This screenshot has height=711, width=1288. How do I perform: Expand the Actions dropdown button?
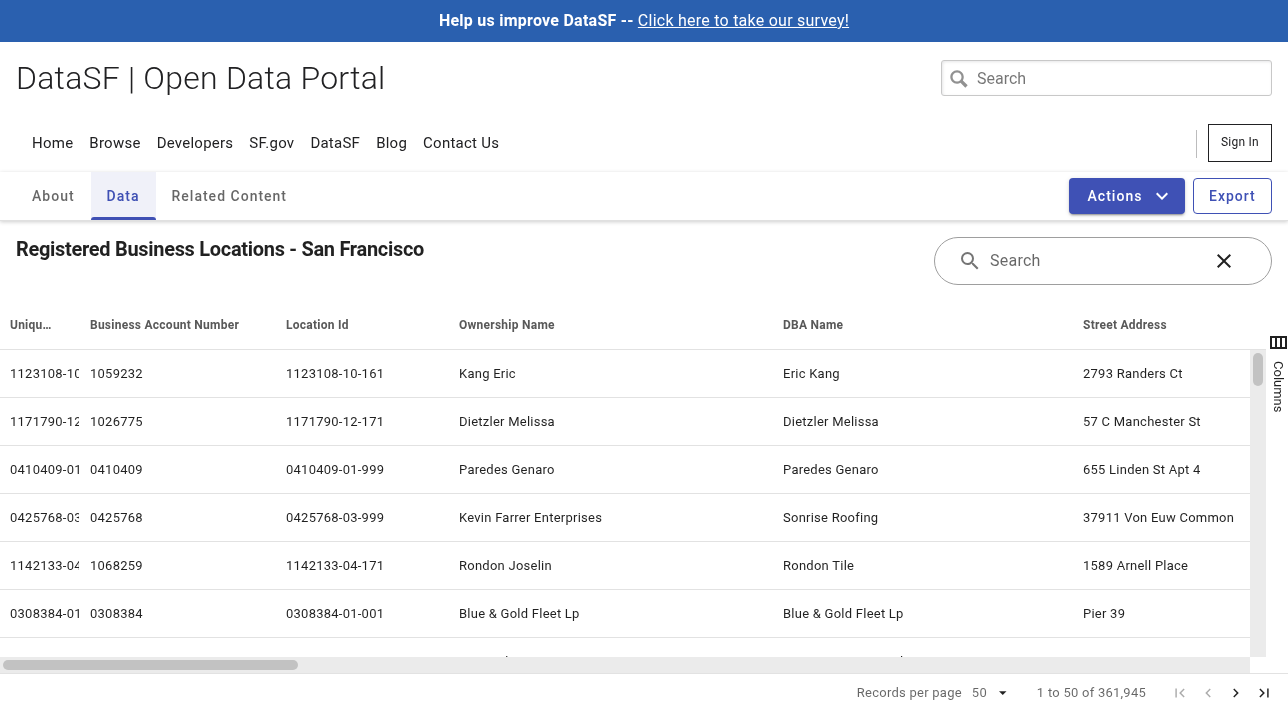[x=1127, y=196]
